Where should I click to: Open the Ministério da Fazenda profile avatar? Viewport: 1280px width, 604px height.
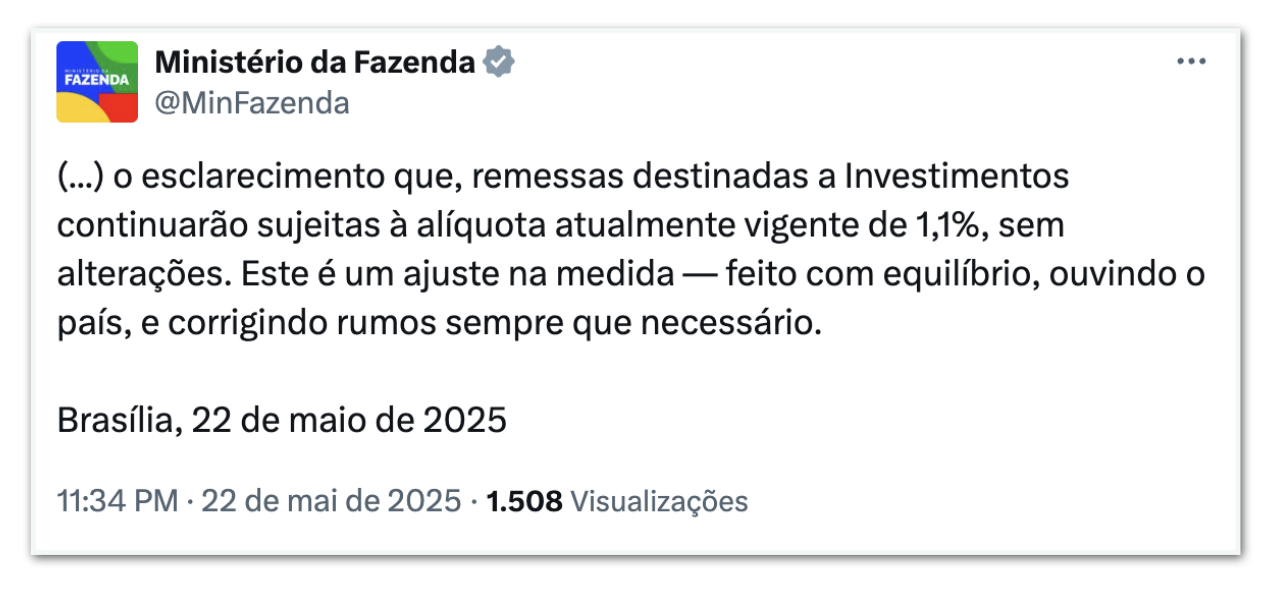click(97, 82)
